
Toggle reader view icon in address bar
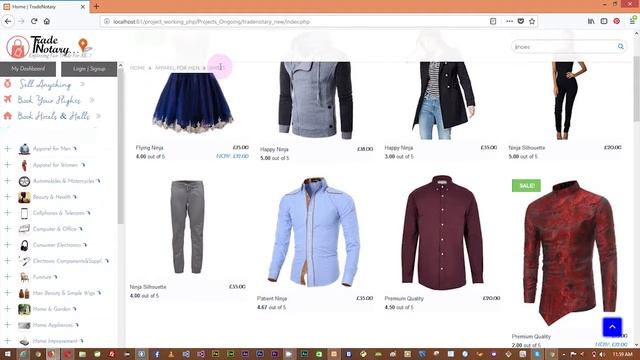click(493, 21)
